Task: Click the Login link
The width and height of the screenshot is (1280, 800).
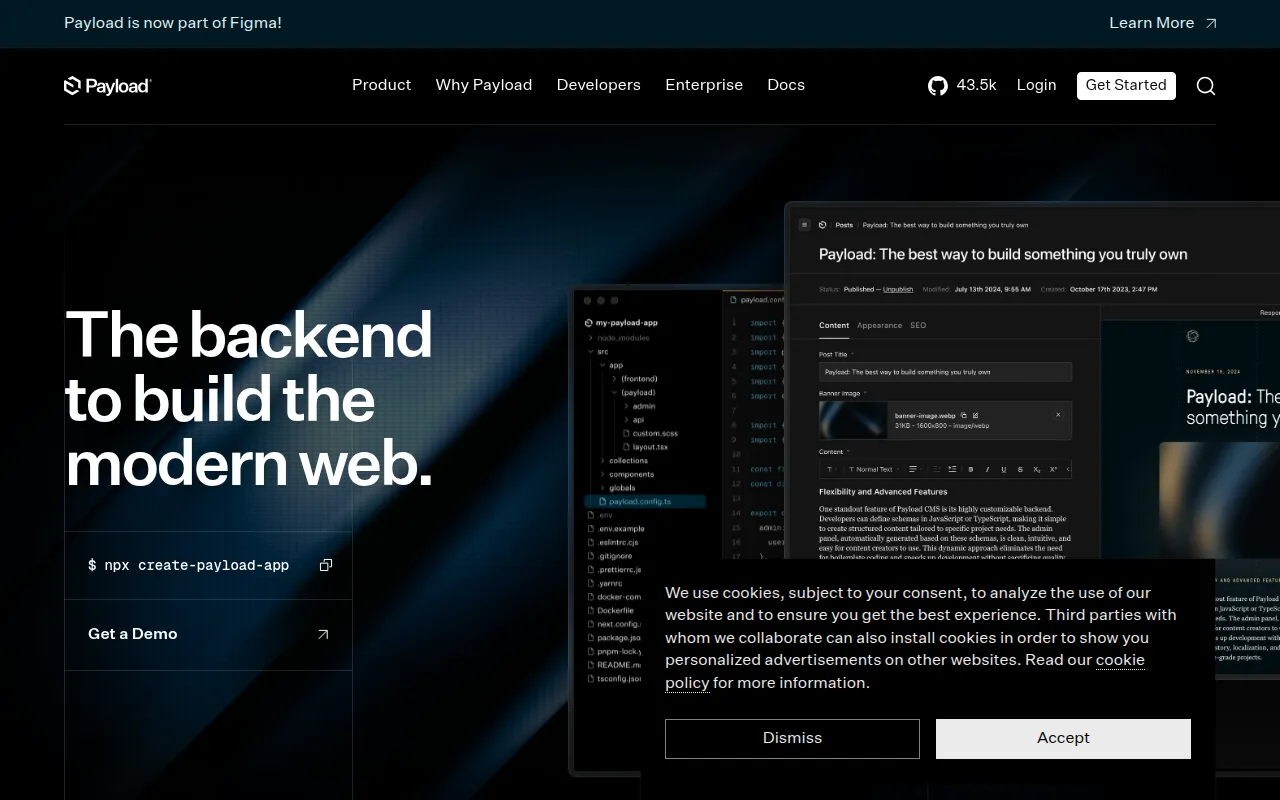Action: [x=1036, y=85]
